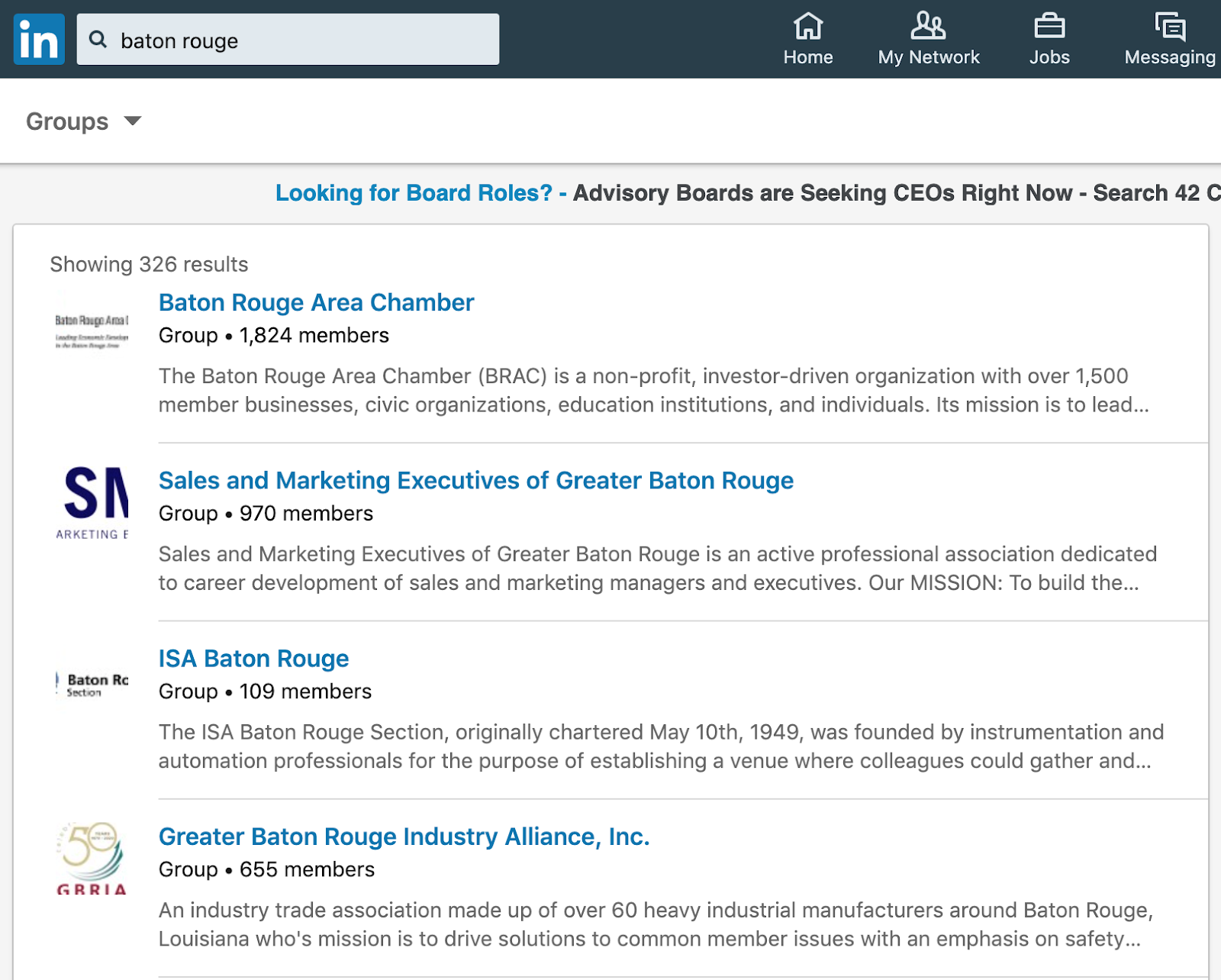Open the Messaging chat icon
This screenshot has width=1221, height=980.
(1169, 26)
